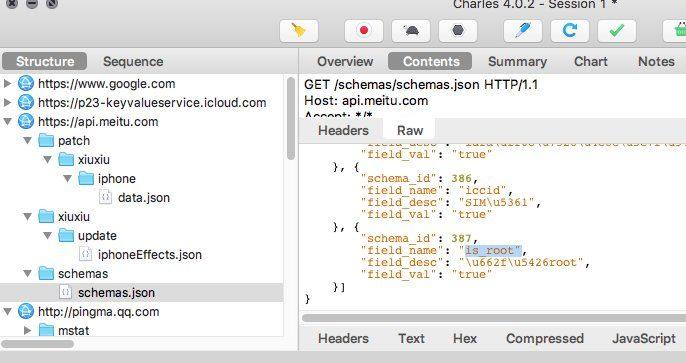Select the request Raw tab
Image resolution: width=686 pixels, height=363 pixels.
[x=410, y=130]
